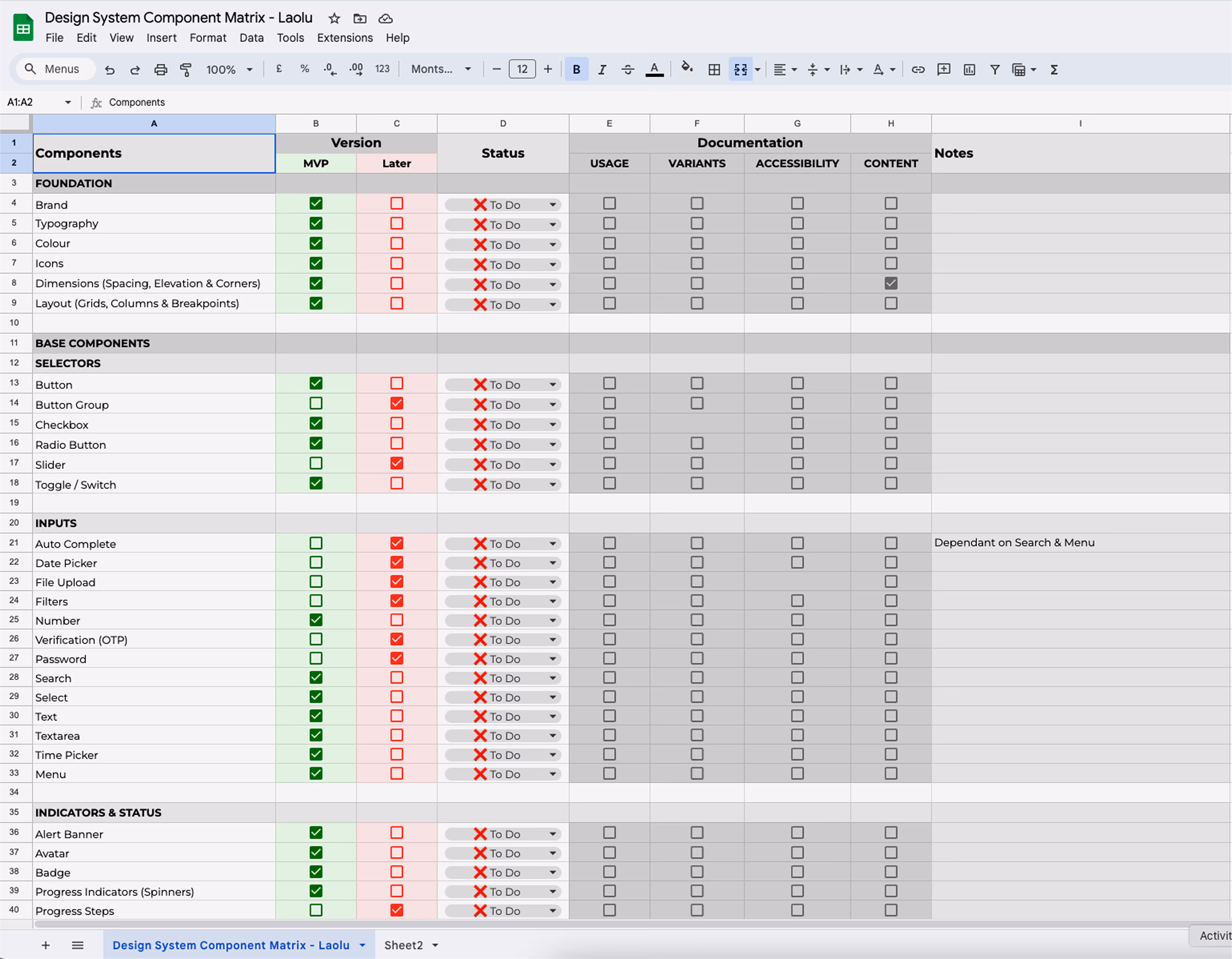Click the strikethrough formatting icon
The height and width of the screenshot is (959, 1232).
point(627,69)
